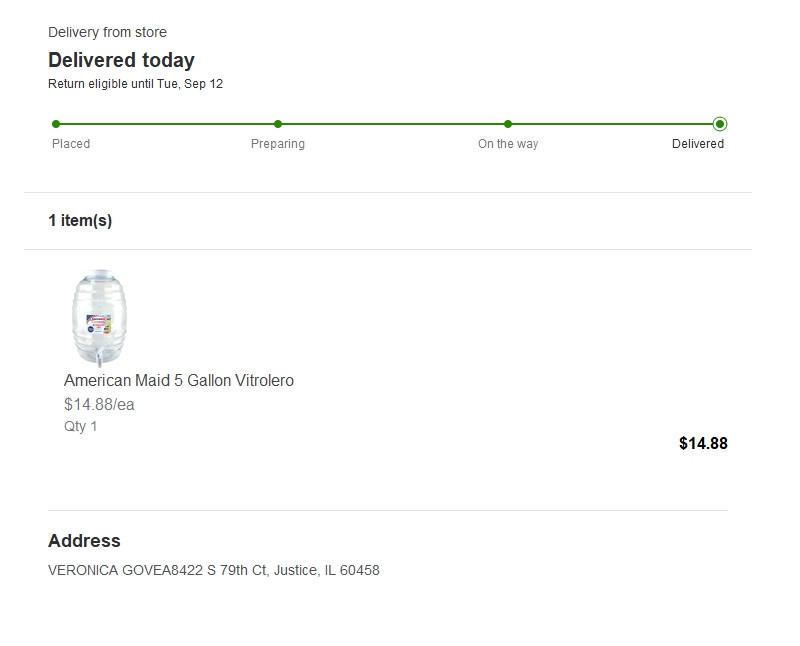Click the Qty 1 text

80,426
